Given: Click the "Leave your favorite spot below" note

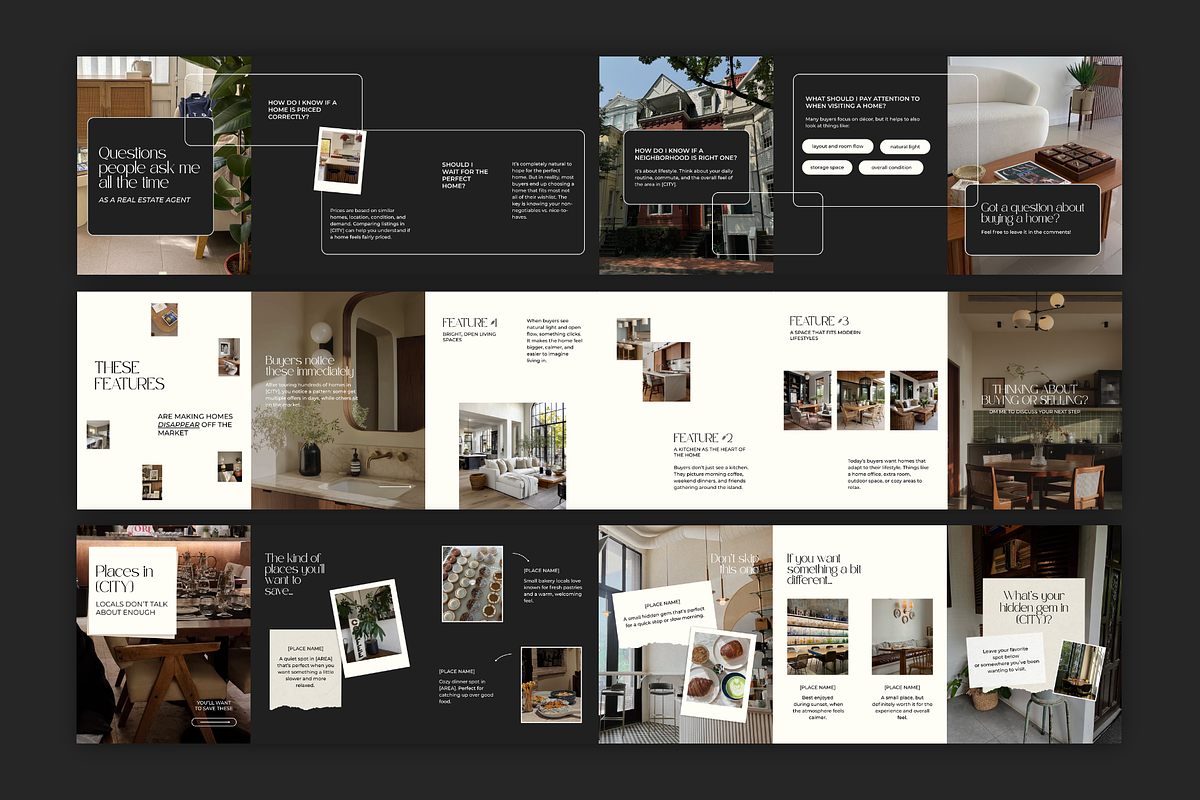Looking at the screenshot, I should pyautogui.click(x=1005, y=659).
